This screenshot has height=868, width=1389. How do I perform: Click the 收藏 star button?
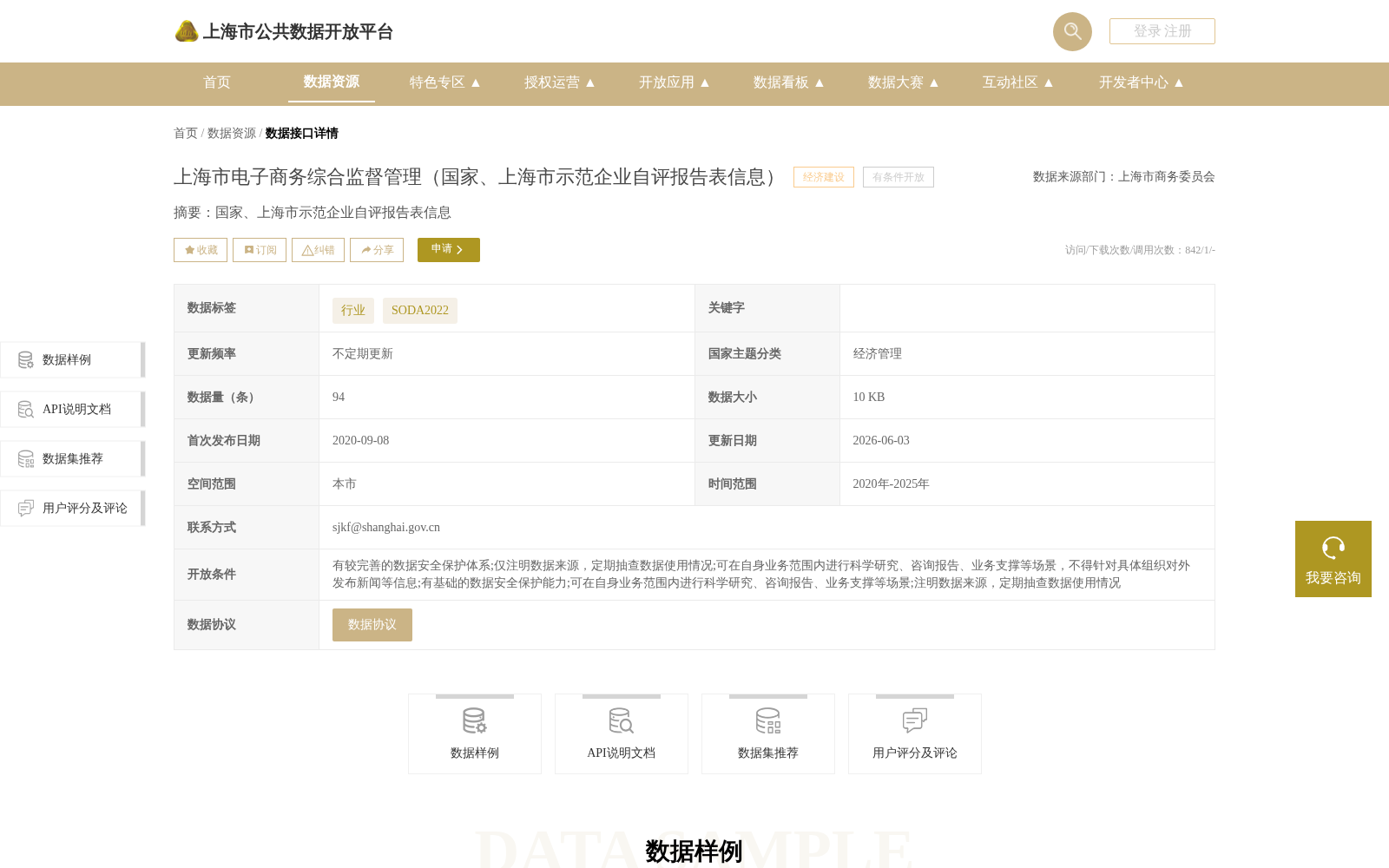point(201,250)
